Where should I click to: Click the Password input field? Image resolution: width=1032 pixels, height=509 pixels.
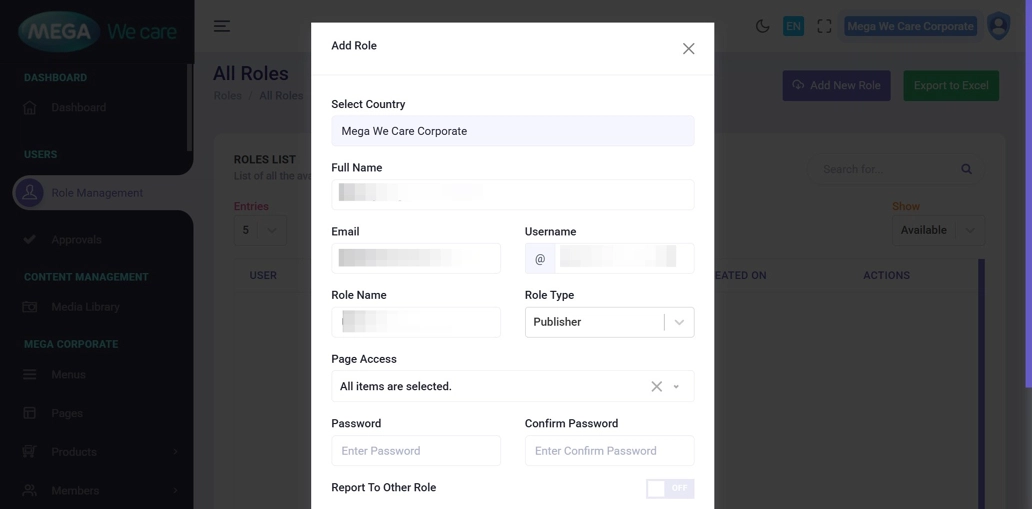(x=416, y=451)
